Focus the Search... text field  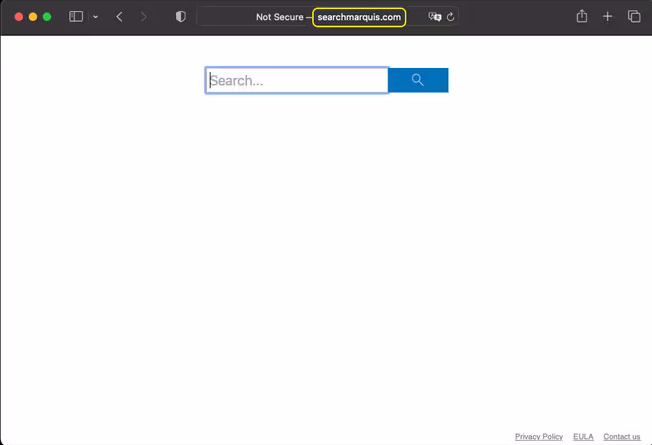pos(297,81)
